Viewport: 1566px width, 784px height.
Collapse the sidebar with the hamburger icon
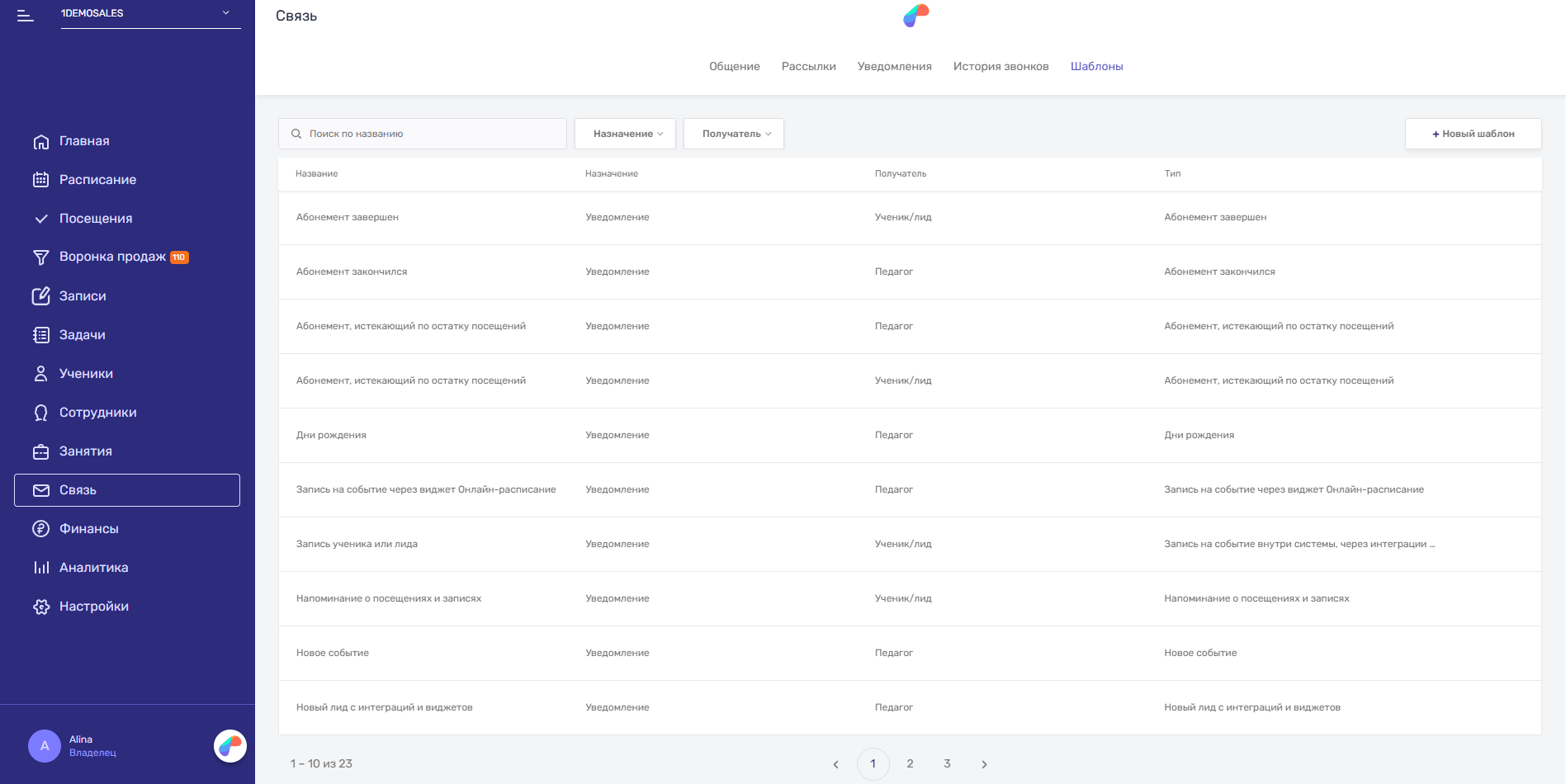[x=25, y=15]
